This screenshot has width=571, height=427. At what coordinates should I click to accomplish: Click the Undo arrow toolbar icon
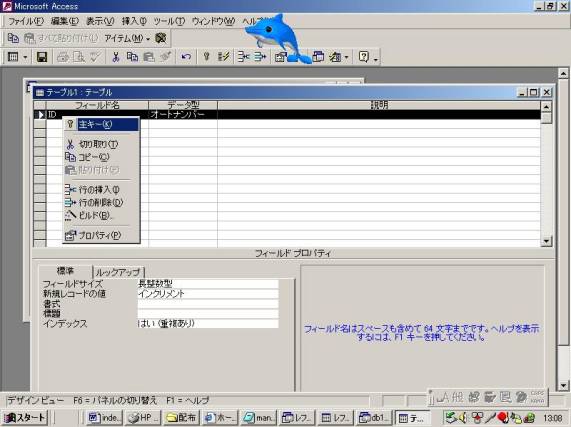coord(186,57)
